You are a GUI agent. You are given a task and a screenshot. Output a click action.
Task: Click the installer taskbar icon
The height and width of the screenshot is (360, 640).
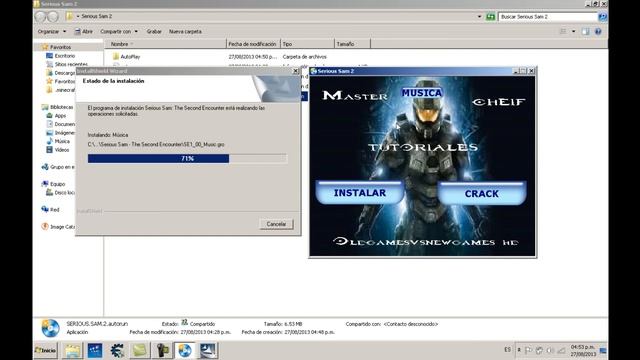point(208,351)
